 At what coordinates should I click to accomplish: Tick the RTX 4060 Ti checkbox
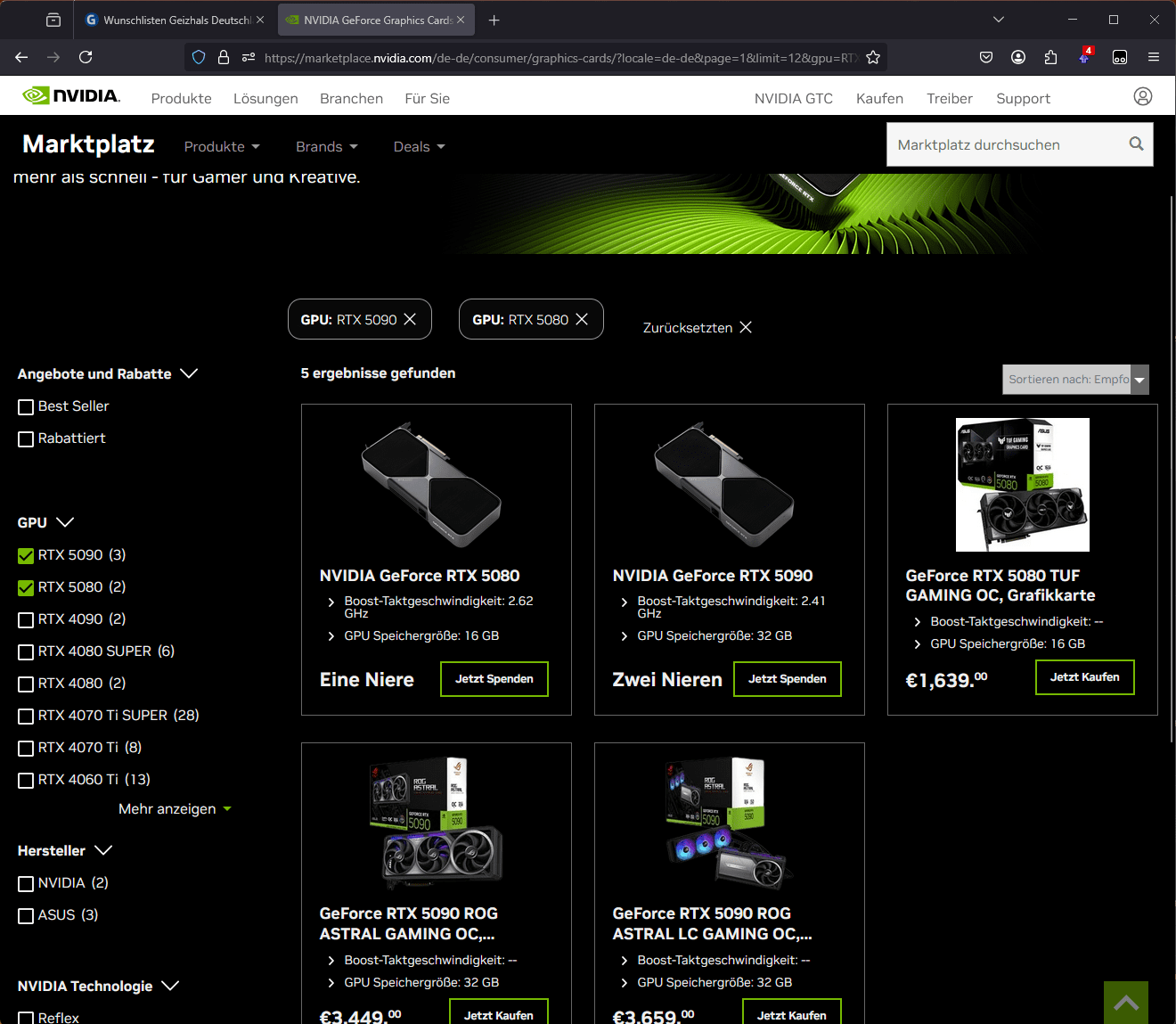[x=26, y=781]
